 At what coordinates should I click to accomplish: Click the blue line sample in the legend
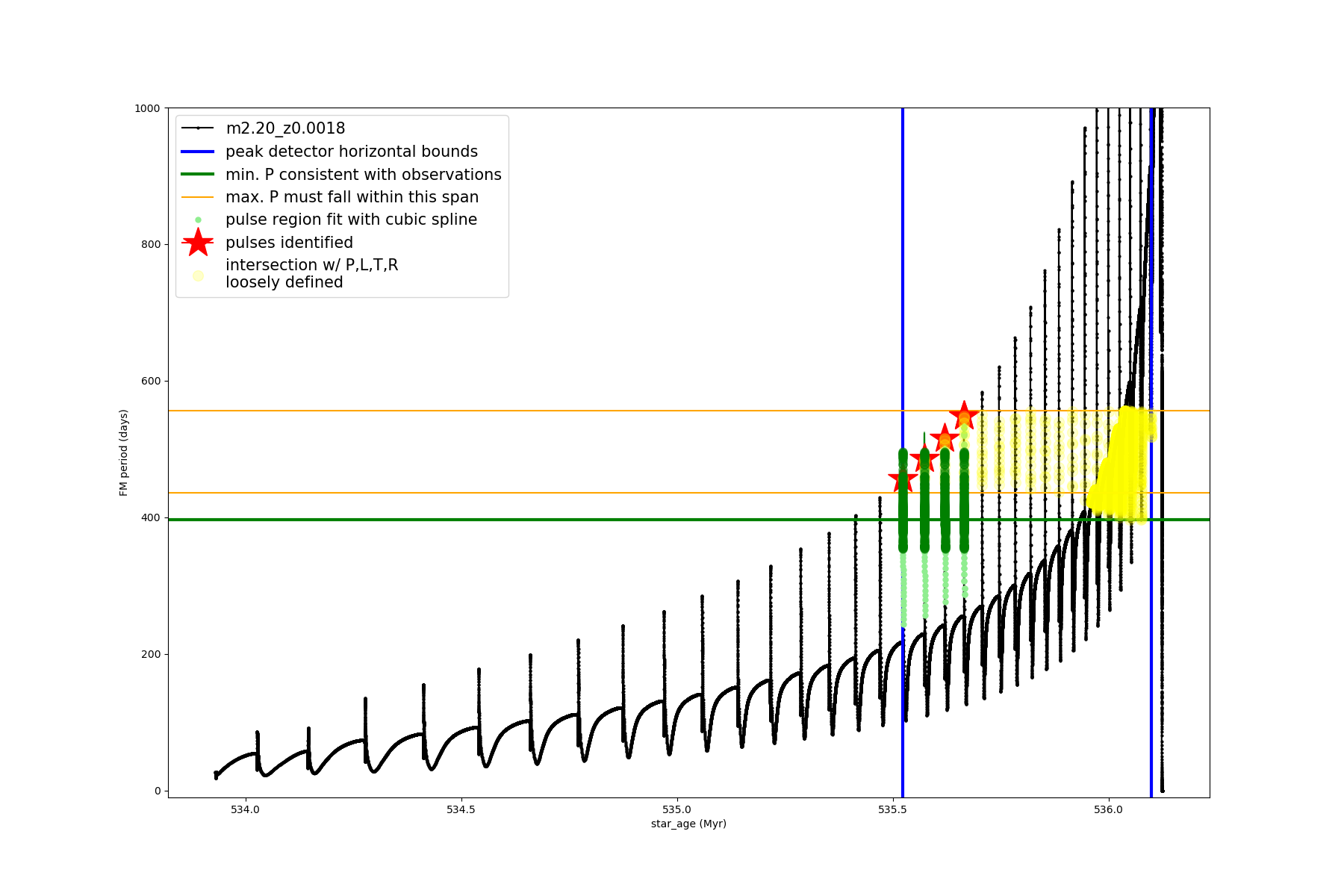(198, 152)
